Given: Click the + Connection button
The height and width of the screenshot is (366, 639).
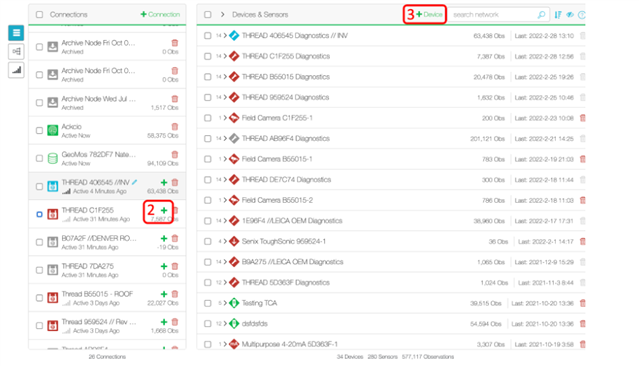Looking at the screenshot, I should (x=160, y=14).
